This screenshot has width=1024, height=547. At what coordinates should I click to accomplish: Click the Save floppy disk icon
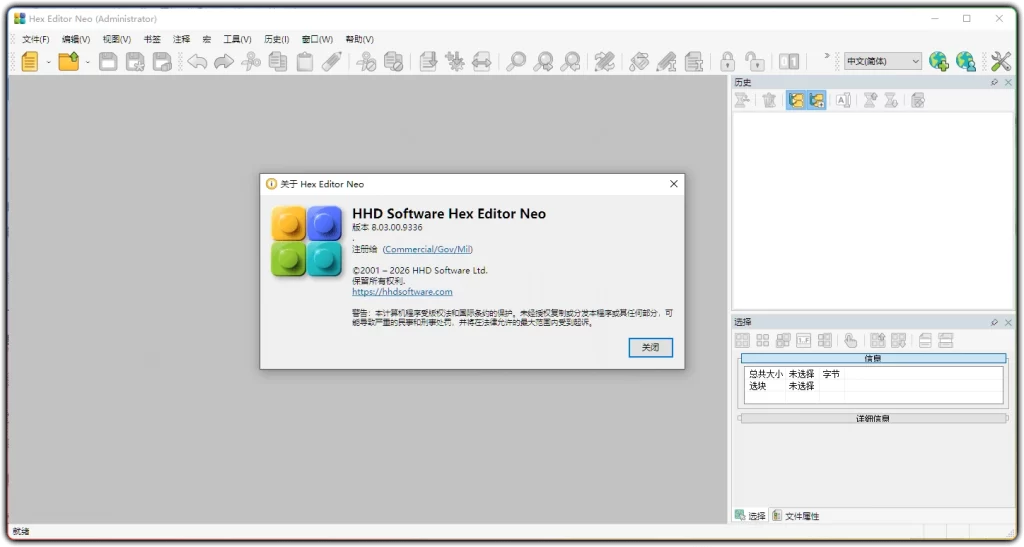[108, 61]
